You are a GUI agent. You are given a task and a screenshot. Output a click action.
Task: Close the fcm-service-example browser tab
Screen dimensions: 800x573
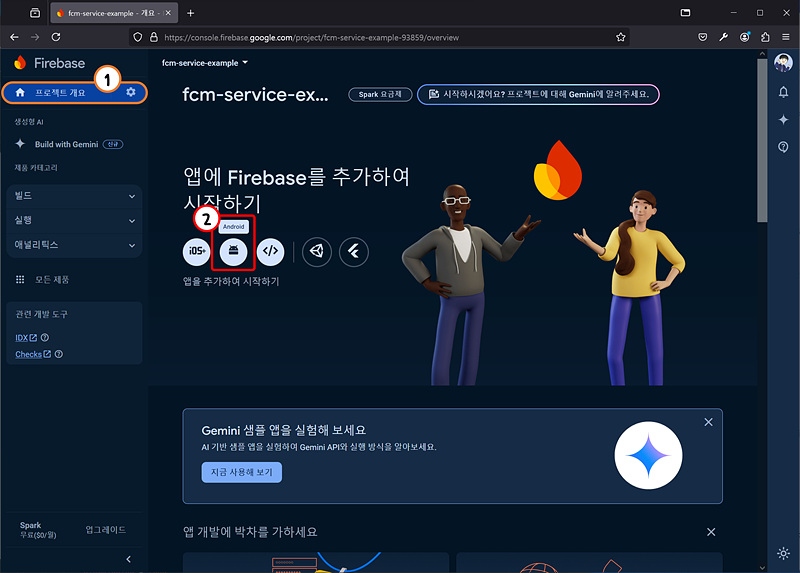click(168, 13)
